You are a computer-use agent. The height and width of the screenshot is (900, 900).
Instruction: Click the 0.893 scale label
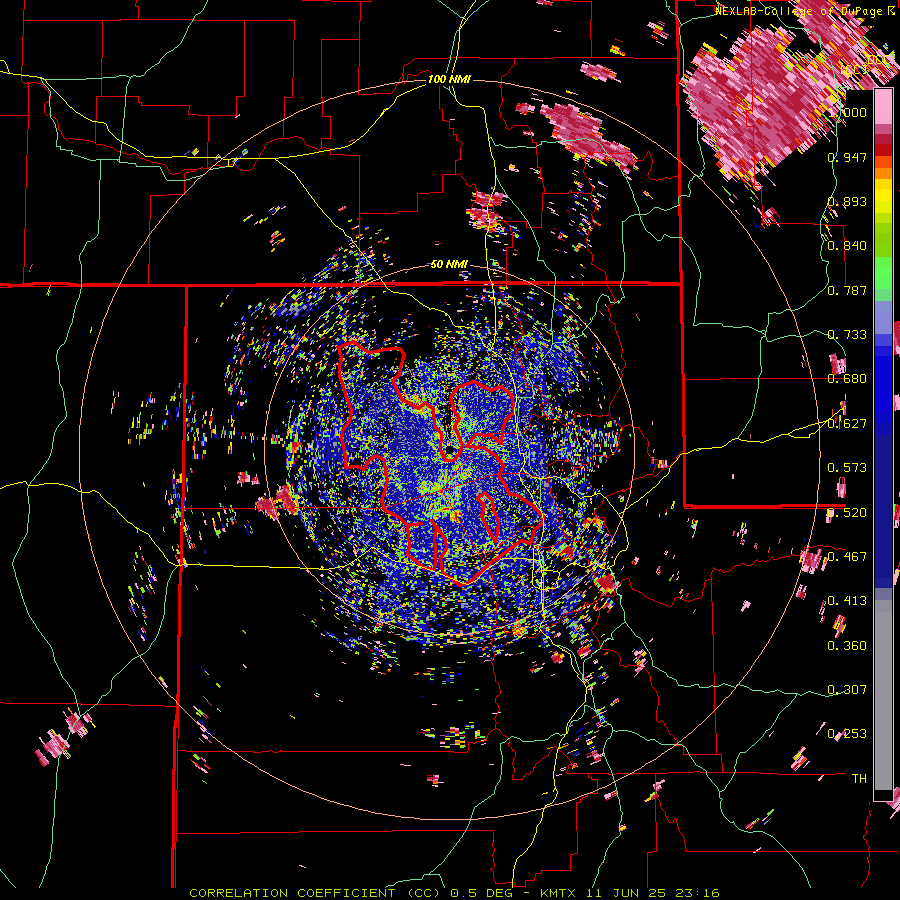847,201
